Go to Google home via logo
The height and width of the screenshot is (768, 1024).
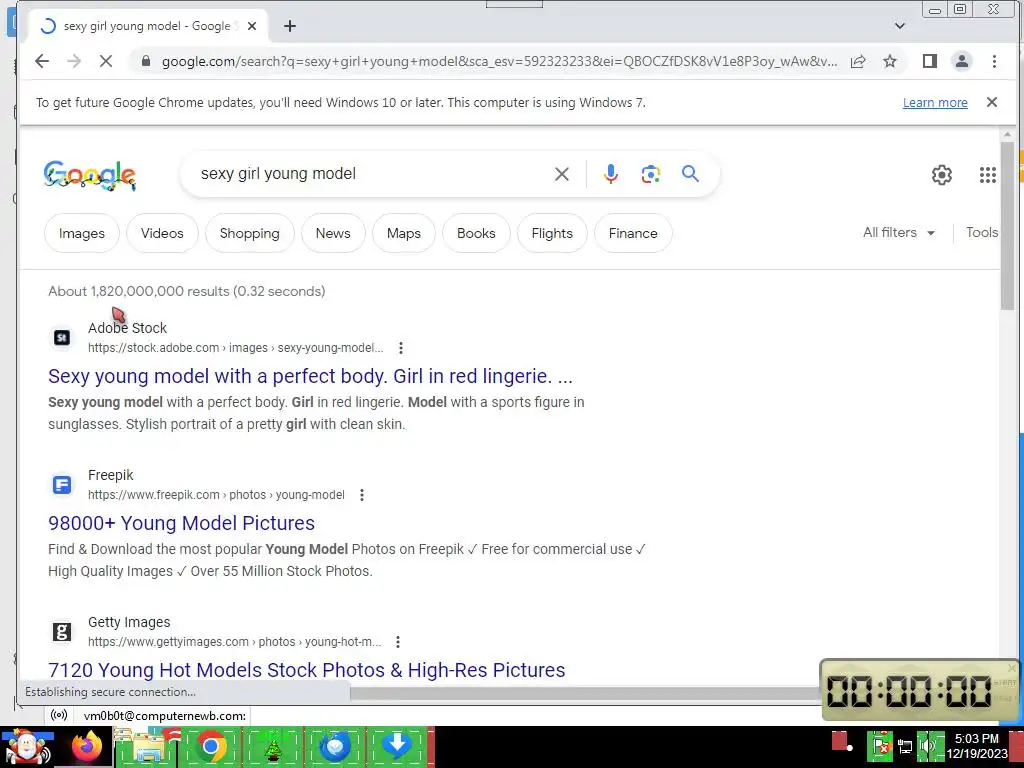click(89, 175)
